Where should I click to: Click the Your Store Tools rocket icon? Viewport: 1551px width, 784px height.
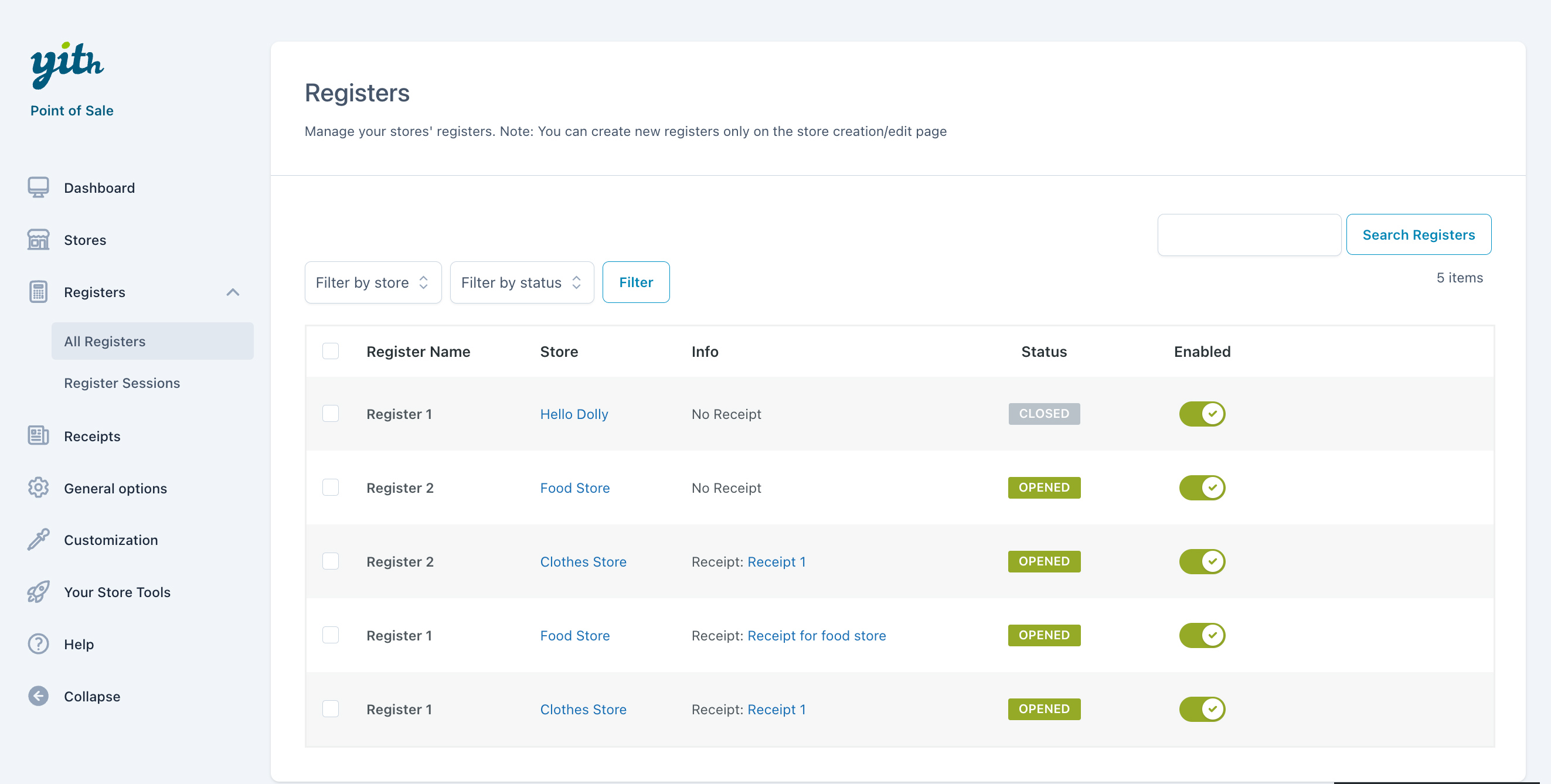tap(38, 591)
